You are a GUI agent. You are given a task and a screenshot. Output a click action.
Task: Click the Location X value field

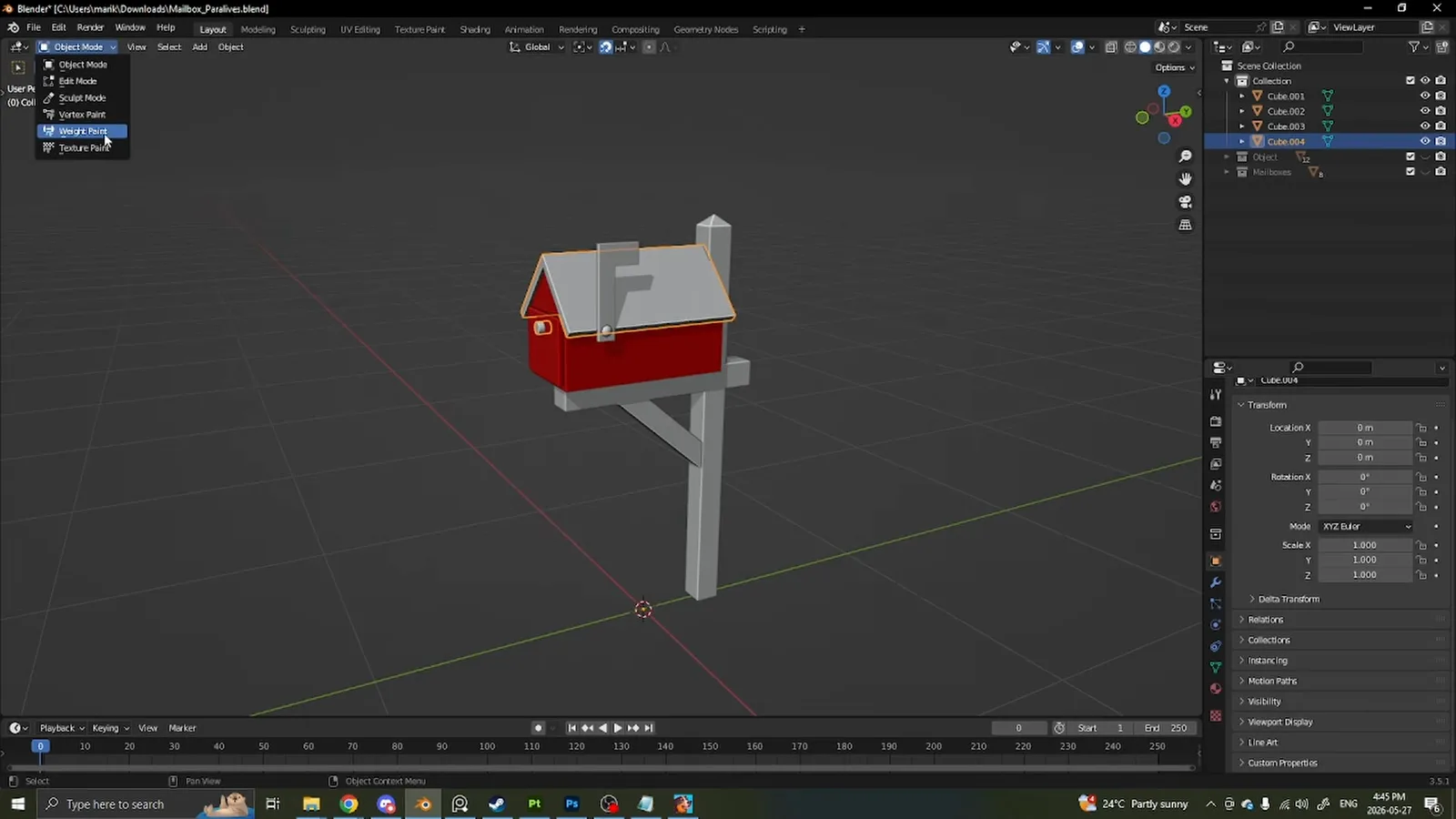coord(1365,428)
